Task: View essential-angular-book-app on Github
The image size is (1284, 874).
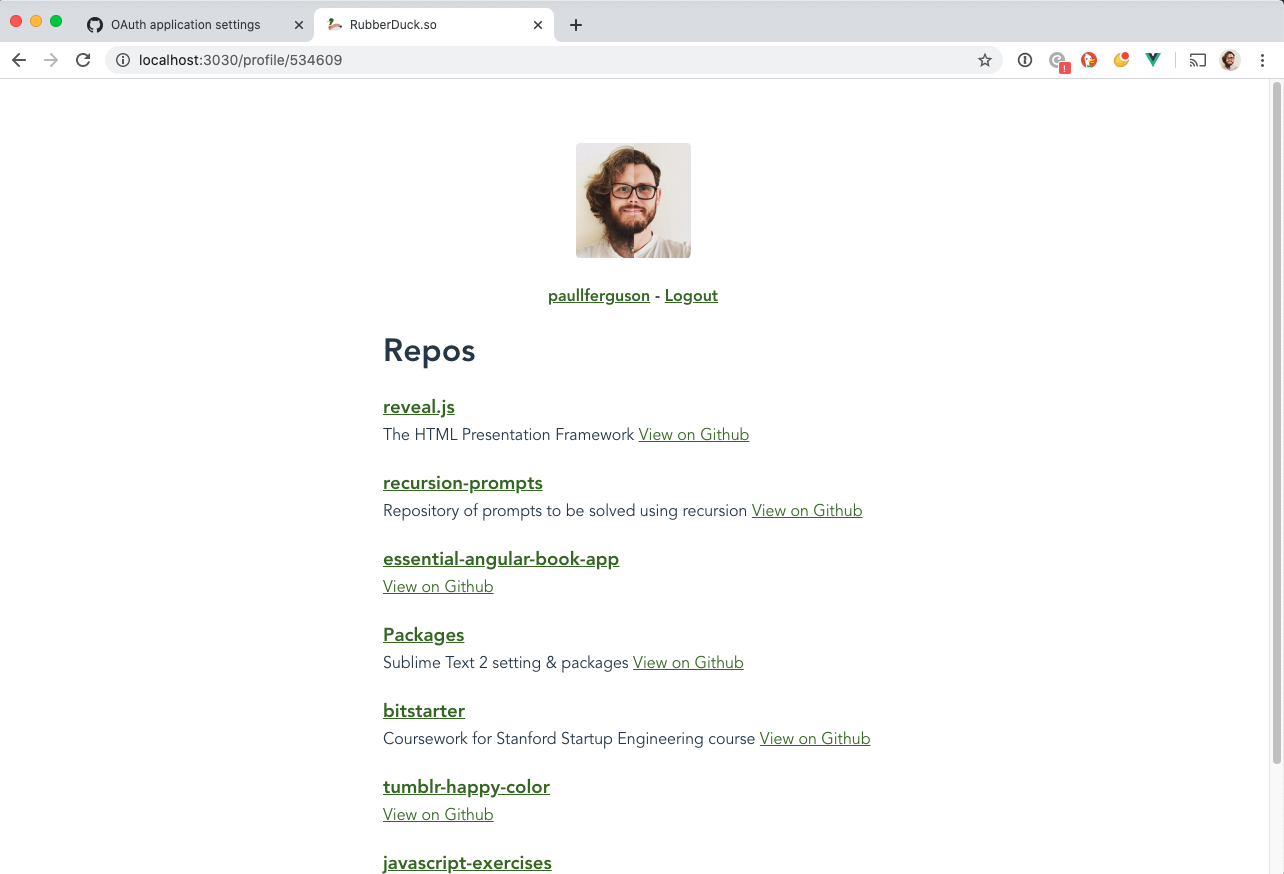Action: (x=438, y=587)
